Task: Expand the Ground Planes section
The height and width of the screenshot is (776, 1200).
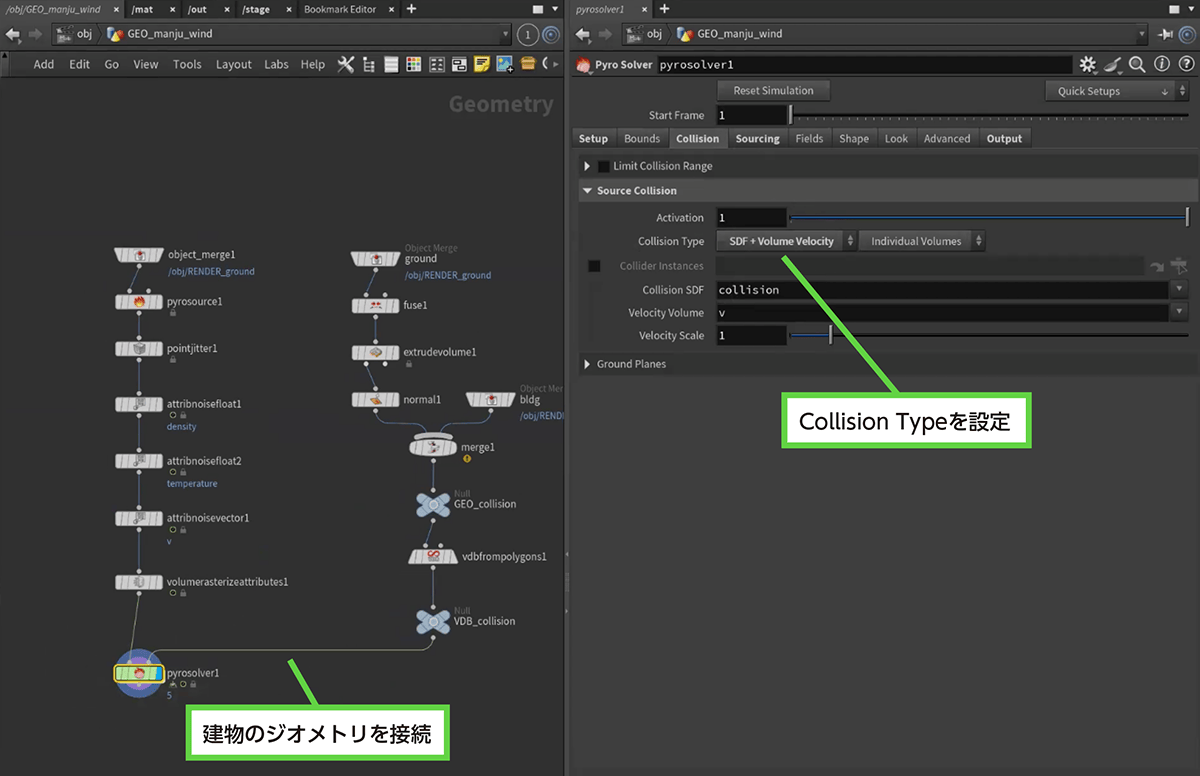Action: click(x=587, y=365)
